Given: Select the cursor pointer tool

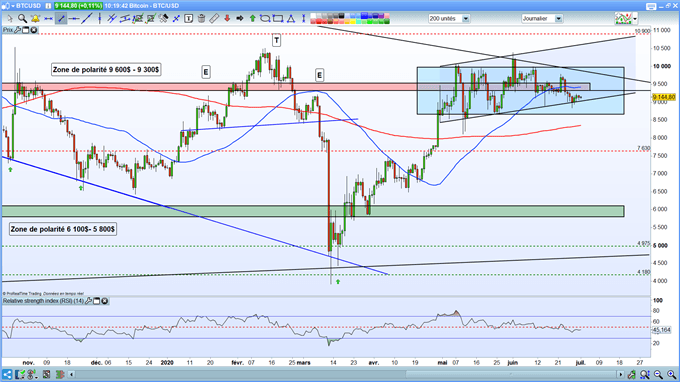Looking at the screenshot, I should pyautogui.click(x=10, y=19).
